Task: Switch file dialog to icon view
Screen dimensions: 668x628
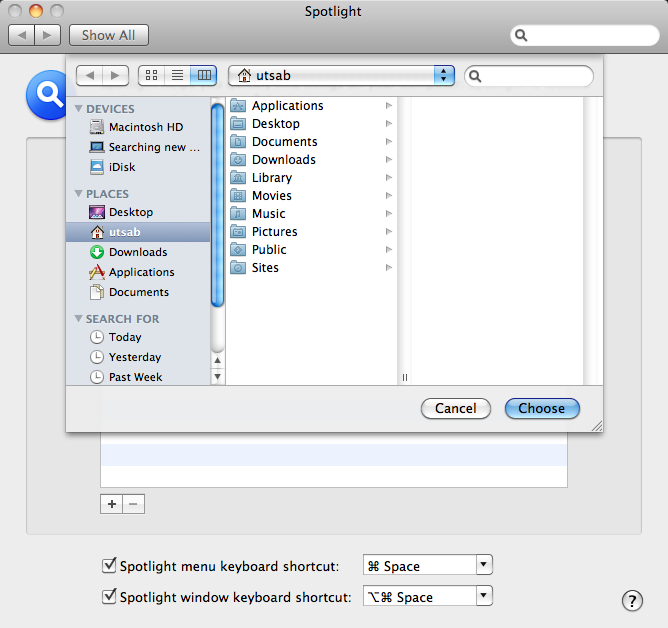Action: [x=151, y=76]
